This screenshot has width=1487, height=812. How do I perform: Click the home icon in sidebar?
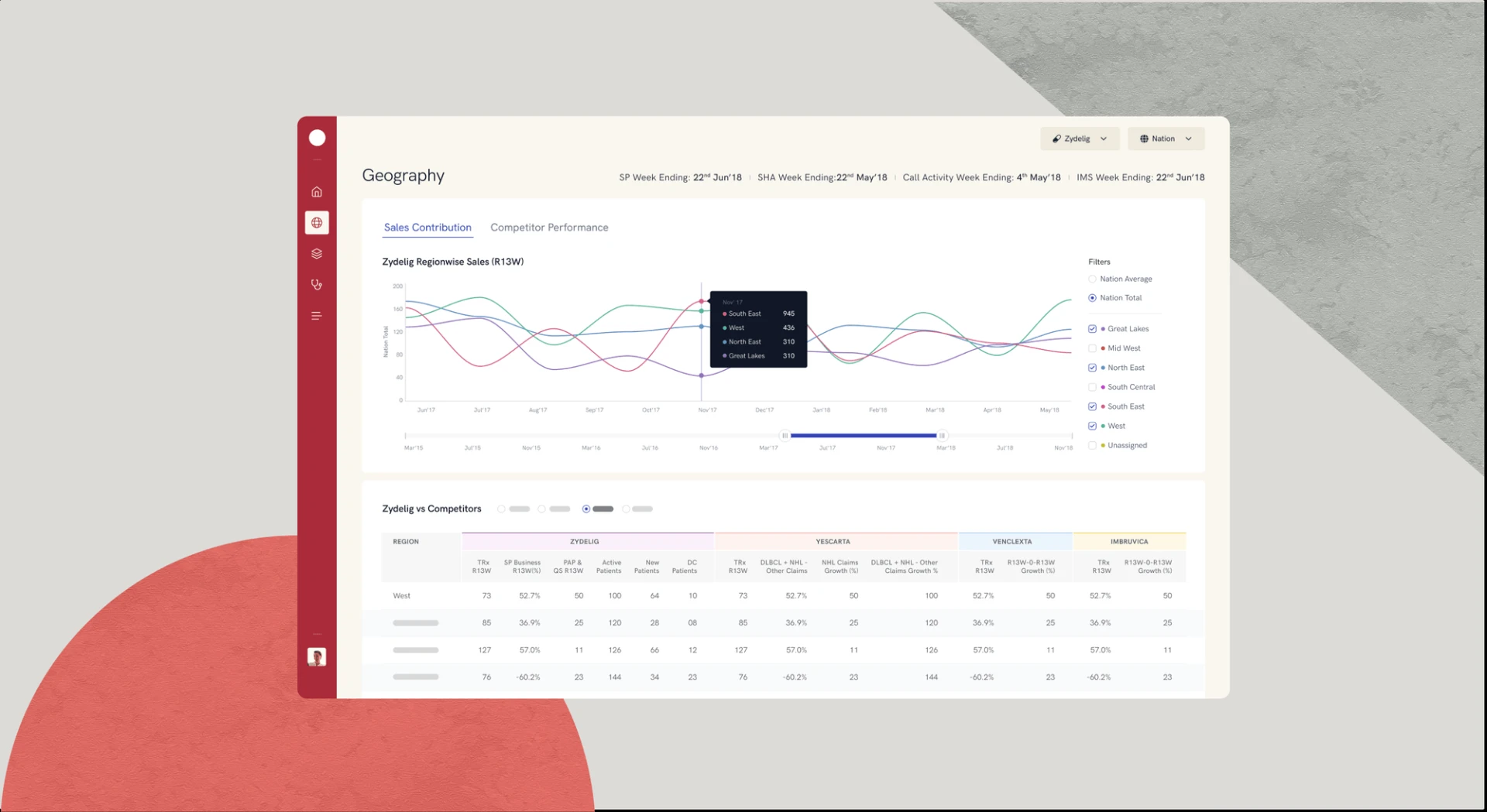[317, 192]
